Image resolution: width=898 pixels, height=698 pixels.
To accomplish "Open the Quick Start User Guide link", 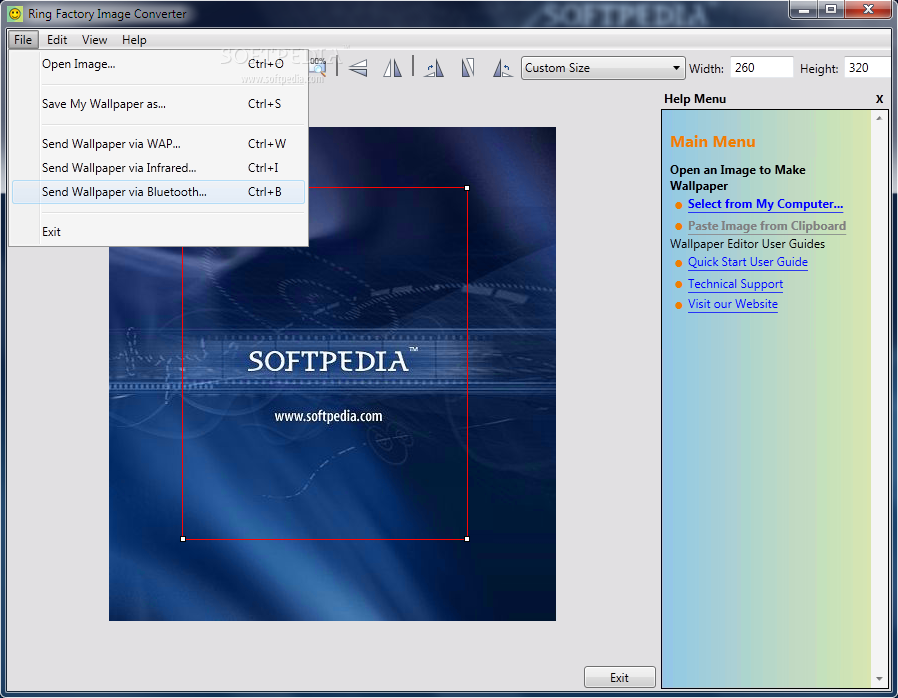I will click(748, 262).
